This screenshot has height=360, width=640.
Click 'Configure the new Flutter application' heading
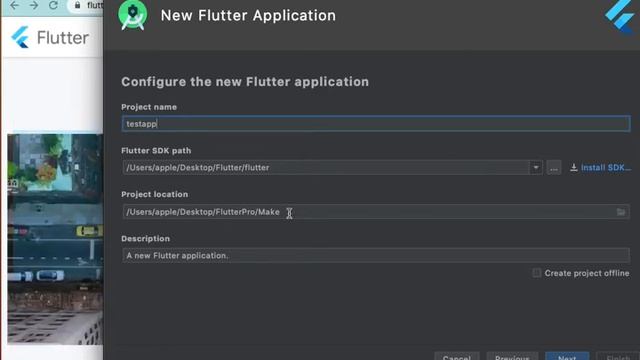(x=245, y=82)
